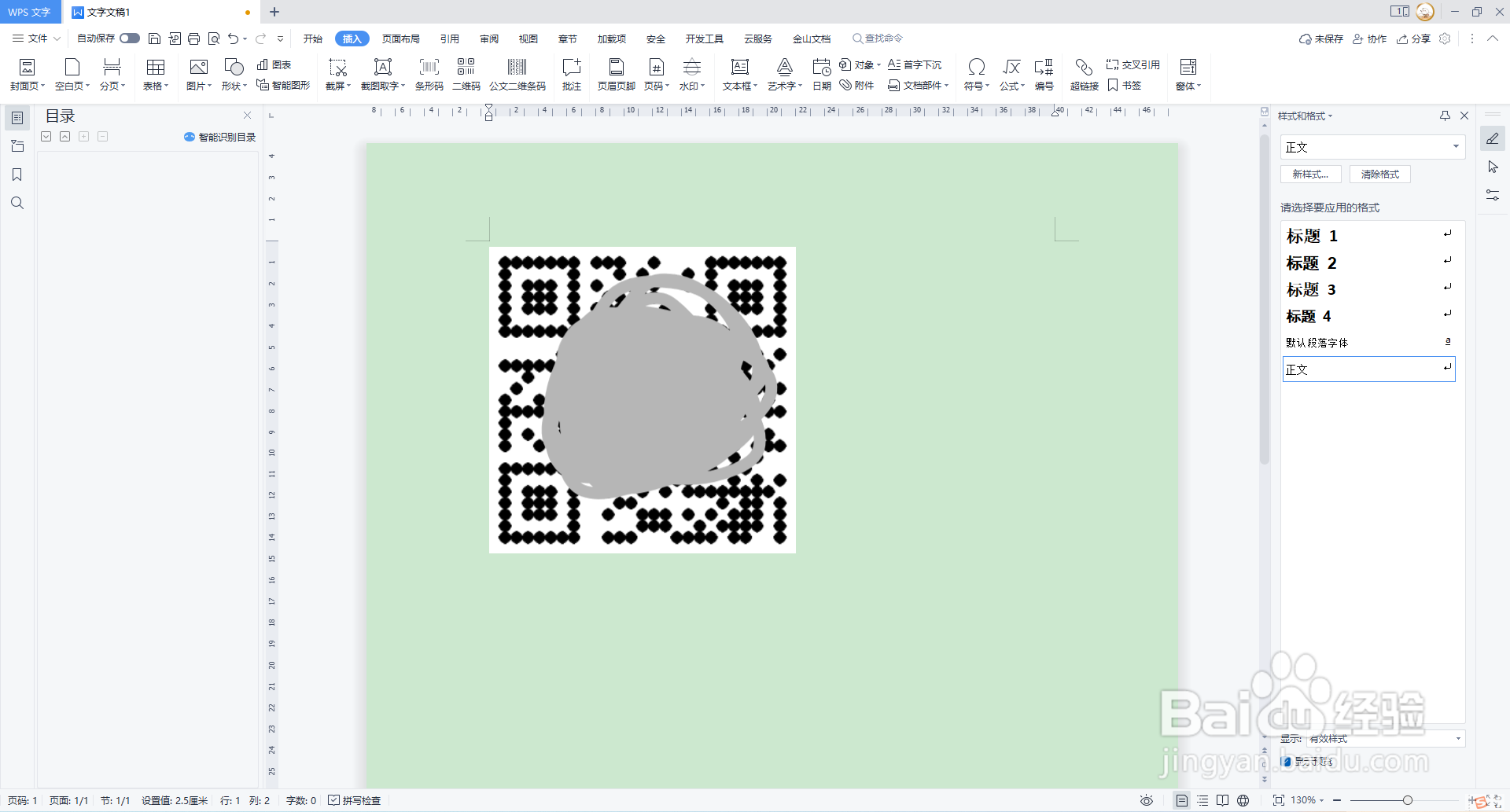
Task: Insert a formula (公式)
Action: pos(1012,75)
